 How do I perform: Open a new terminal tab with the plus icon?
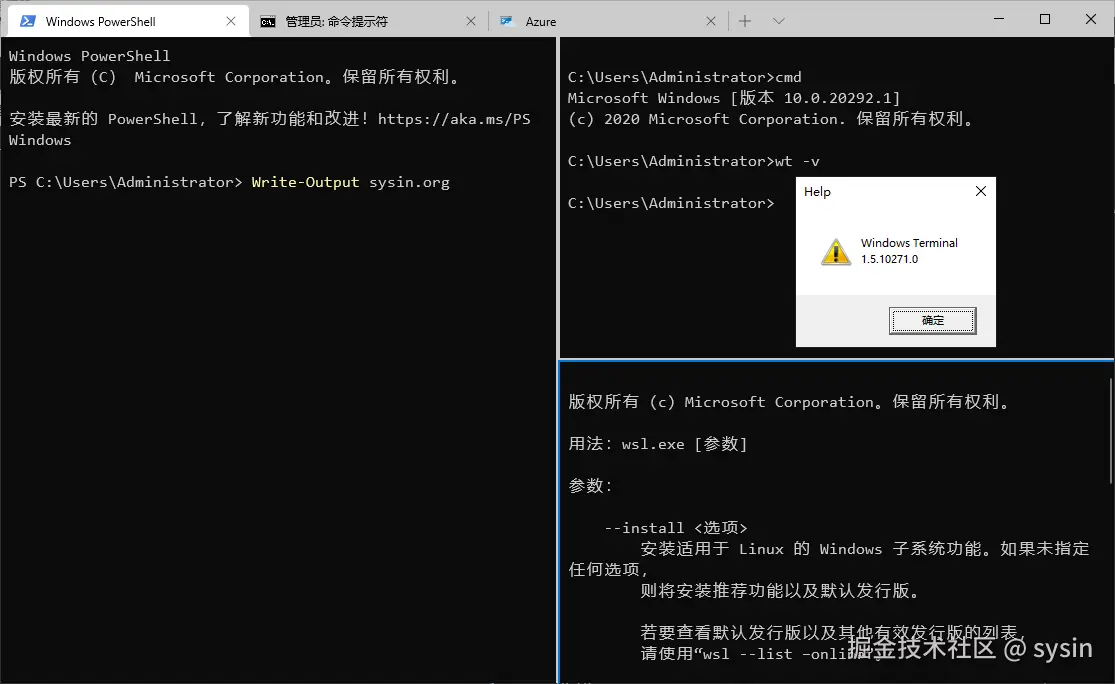(744, 20)
